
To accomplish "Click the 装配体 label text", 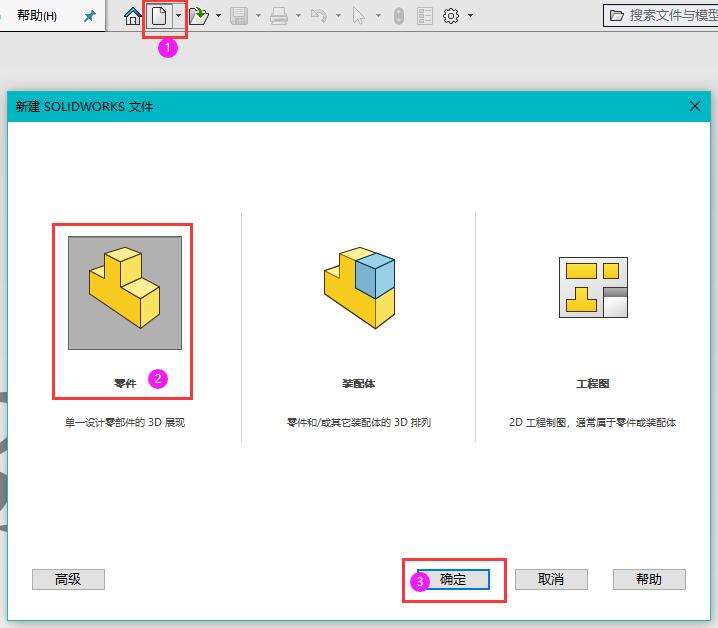I will pyautogui.click(x=359, y=383).
